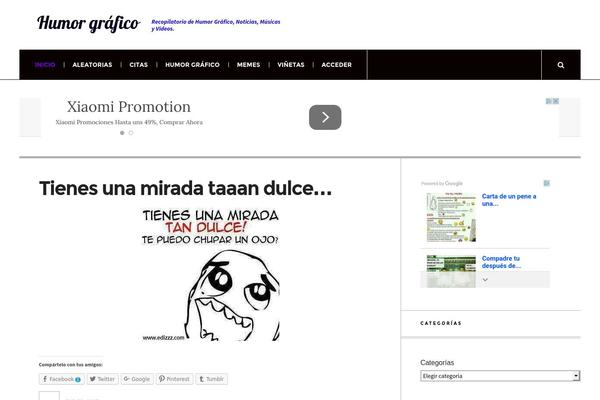Open the Xiaomi Promotion ad title

(x=129, y=107)
